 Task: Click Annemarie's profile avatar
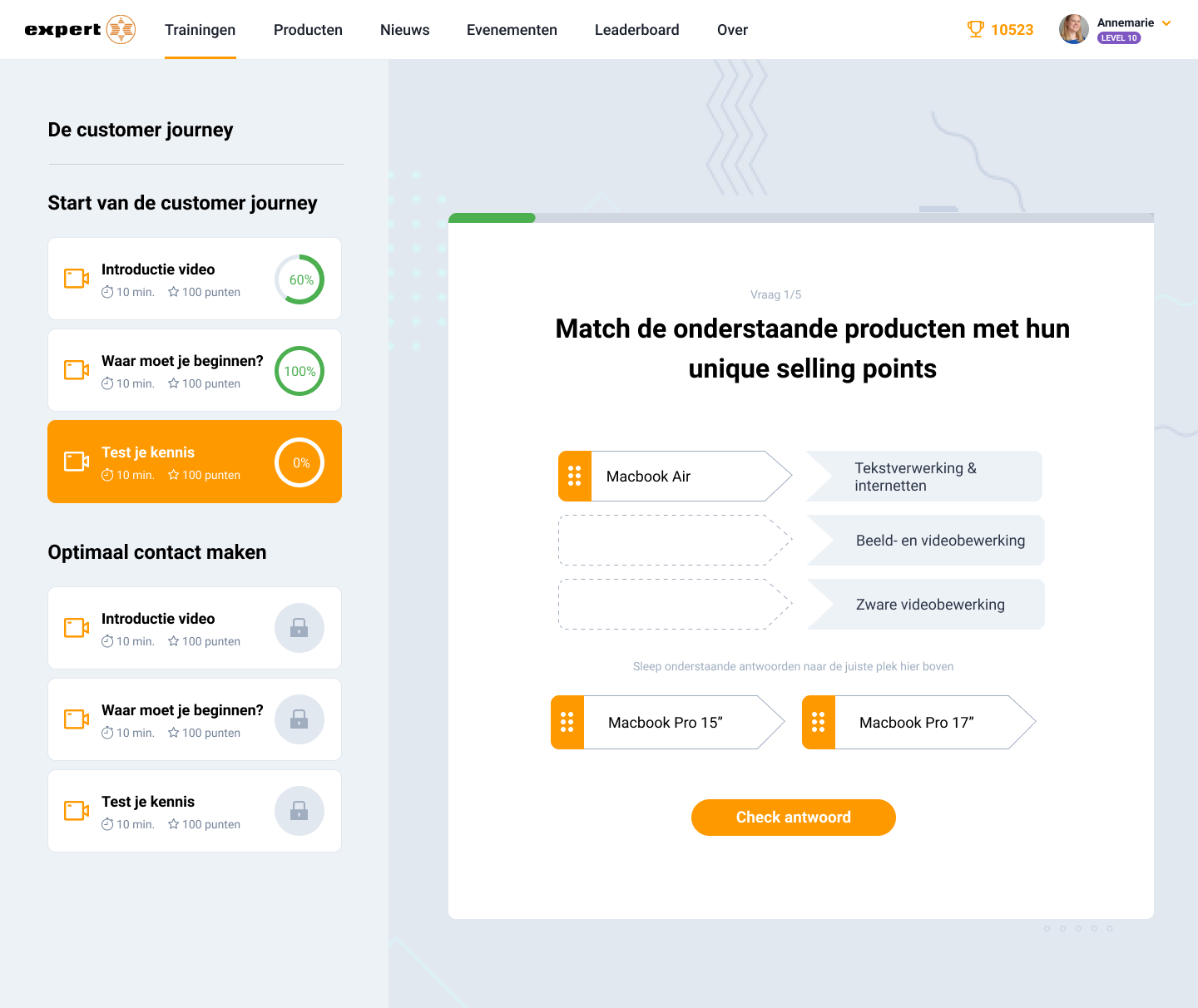coord(1074,29)
